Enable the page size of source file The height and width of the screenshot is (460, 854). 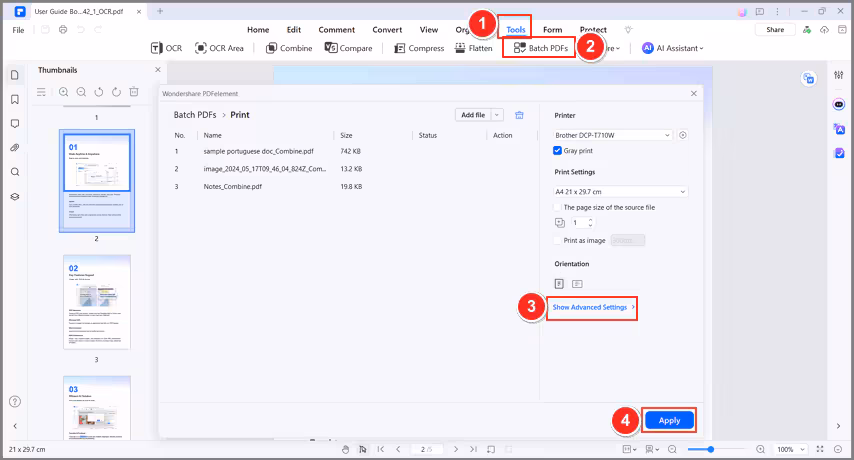tap(558, 207)
